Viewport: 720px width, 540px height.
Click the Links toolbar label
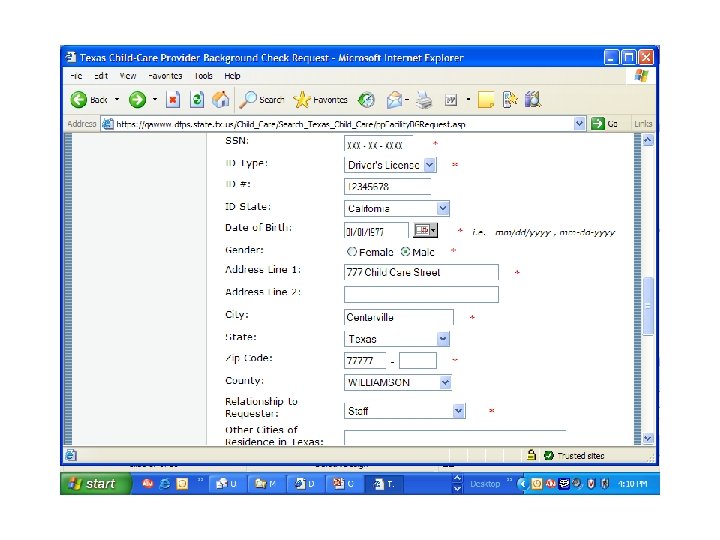[x=643, y=124]
